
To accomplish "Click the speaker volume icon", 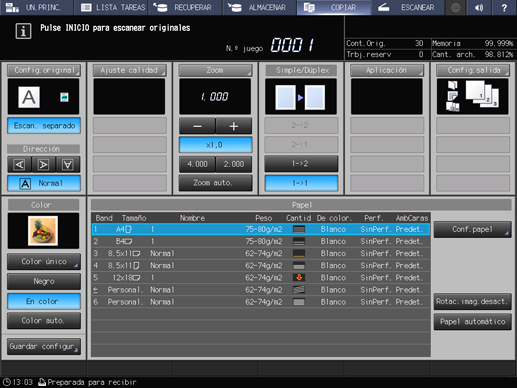I will 479,7.
